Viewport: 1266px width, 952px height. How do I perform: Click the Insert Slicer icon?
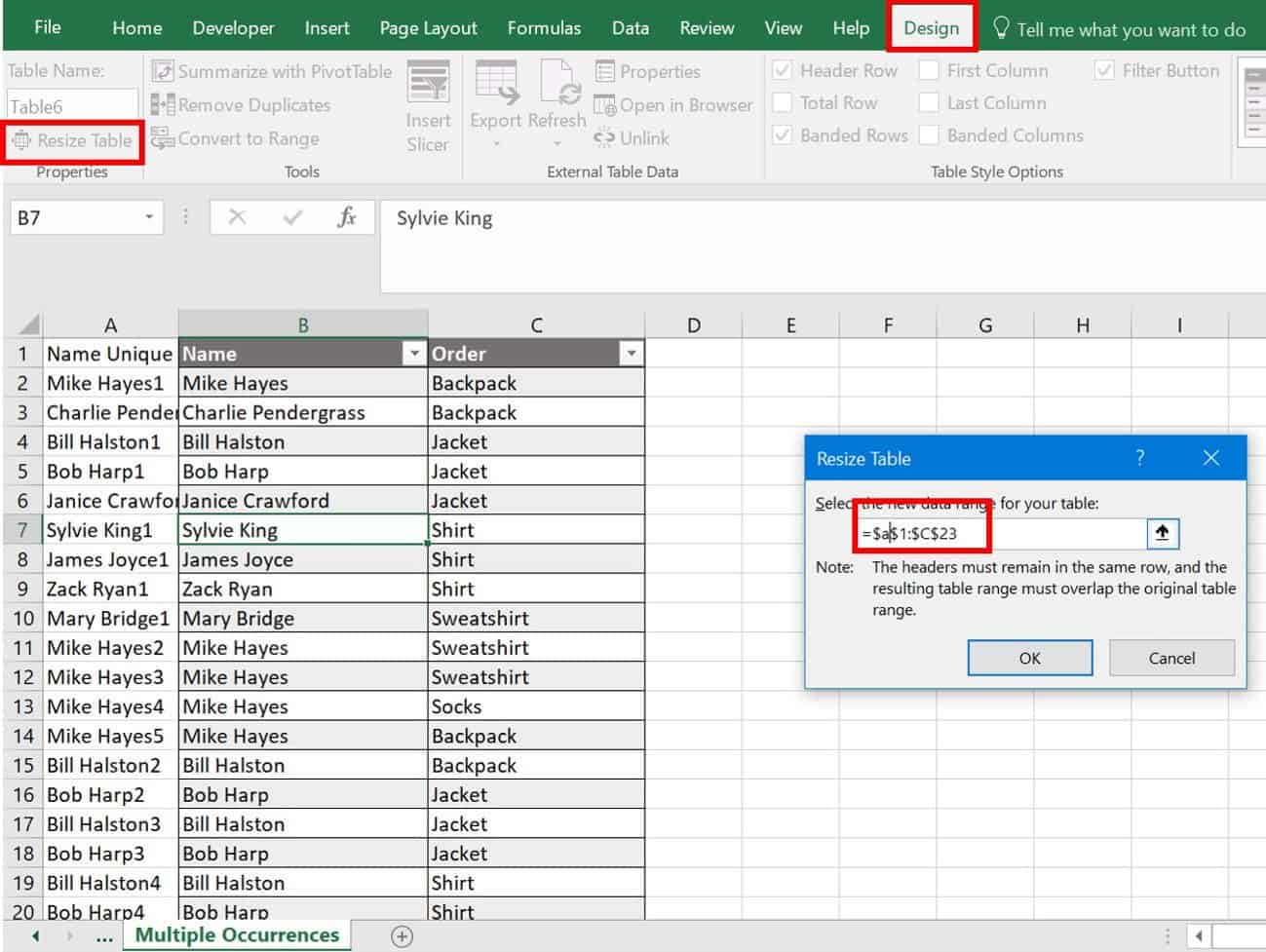tap(428, 84)
